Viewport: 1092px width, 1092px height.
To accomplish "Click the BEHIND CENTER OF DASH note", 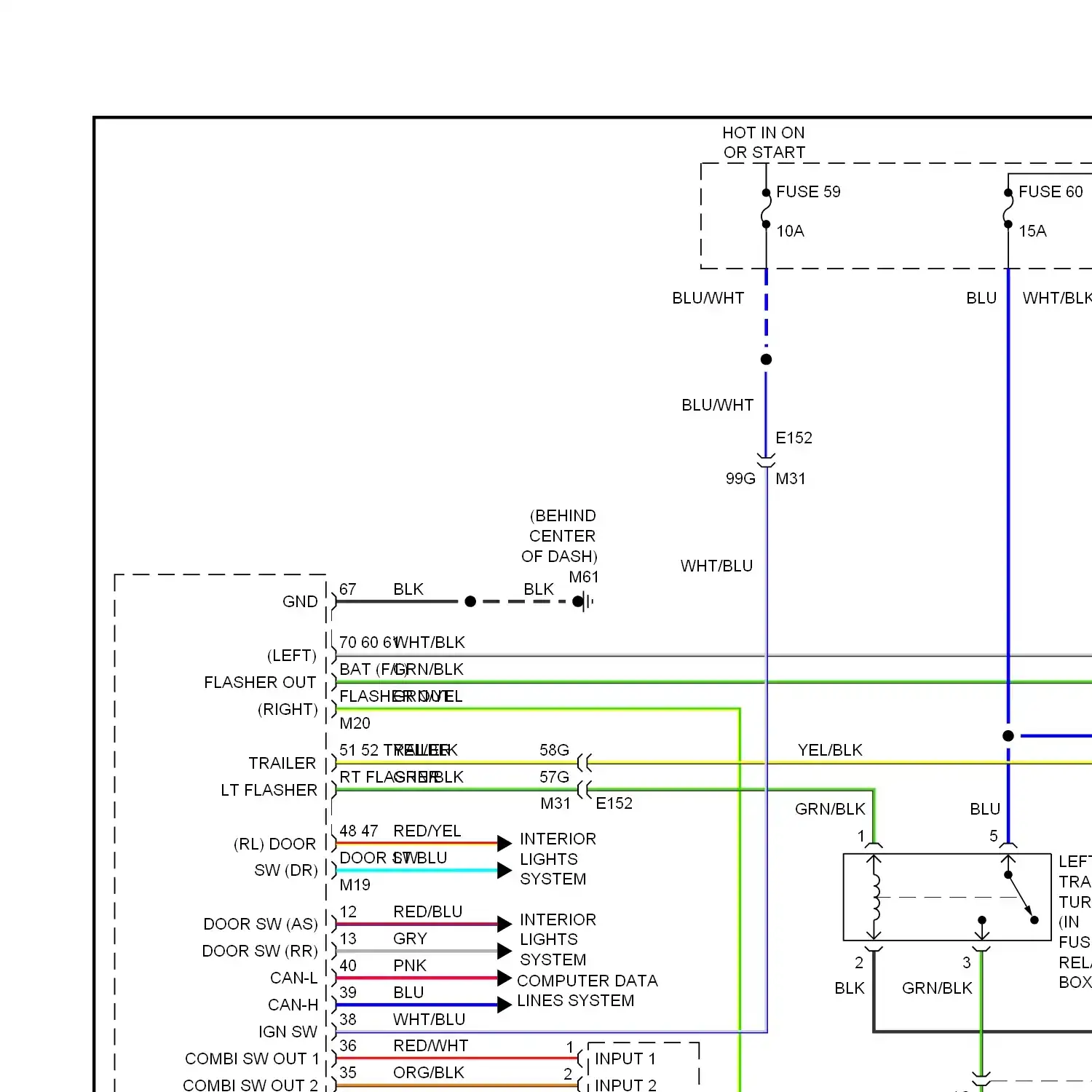I will pos(561,536).
